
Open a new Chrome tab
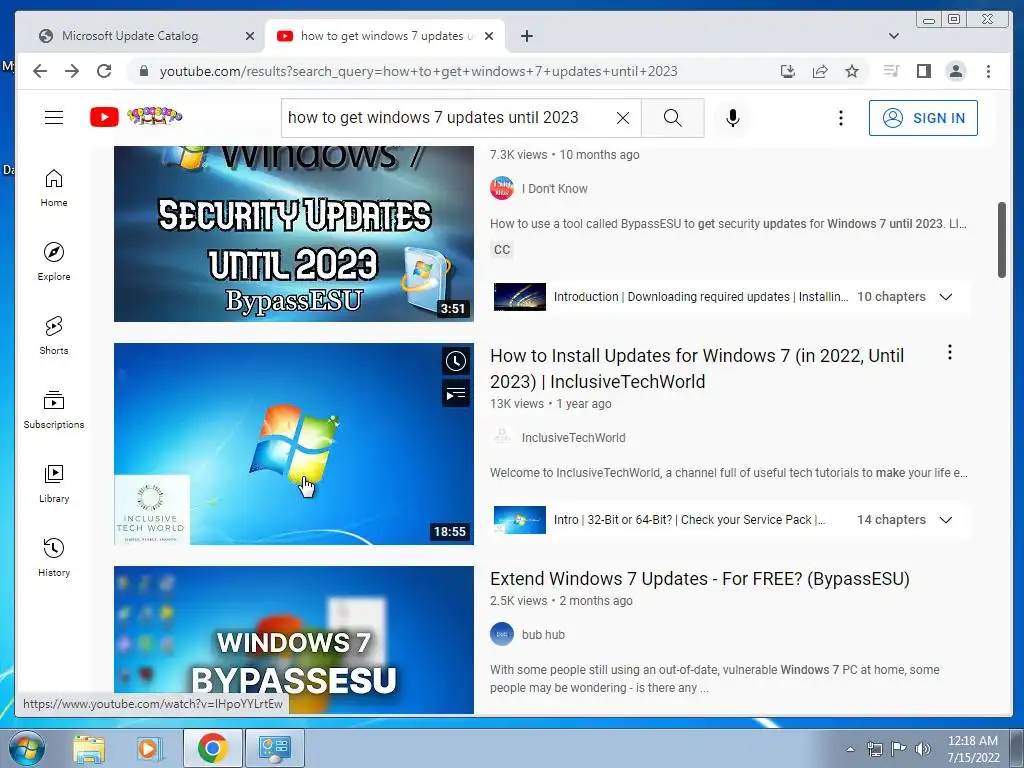[526, 36]
